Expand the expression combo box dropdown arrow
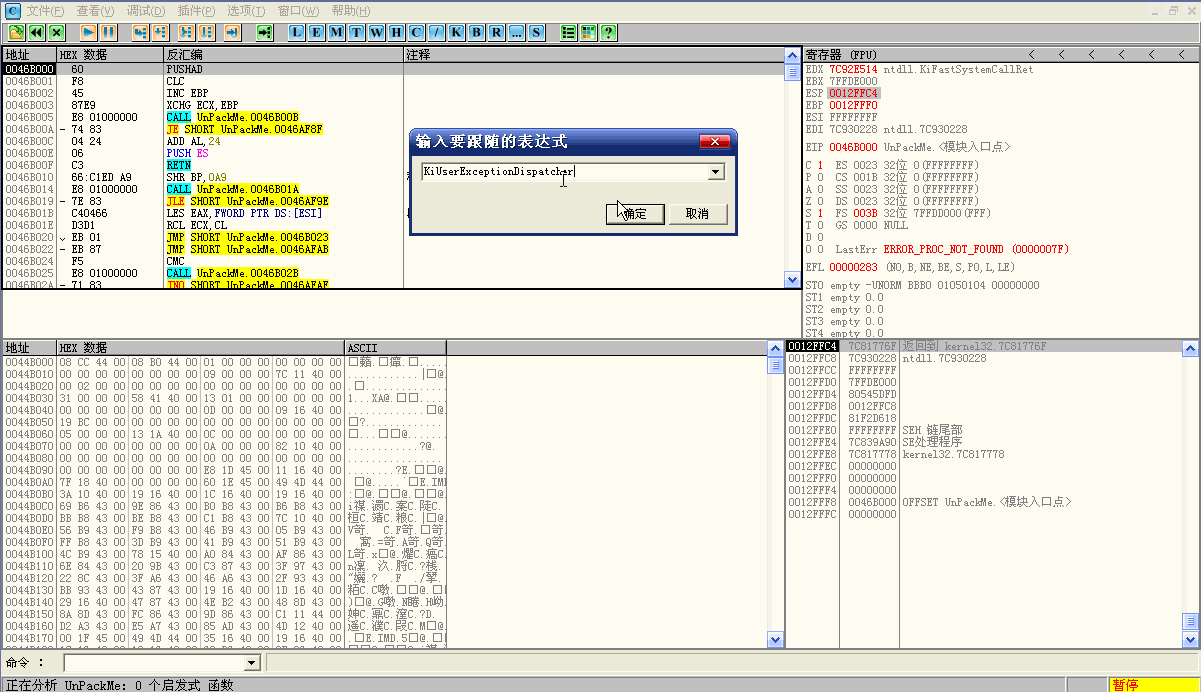The image size is (1201, 692). click(x=715, y=172)
